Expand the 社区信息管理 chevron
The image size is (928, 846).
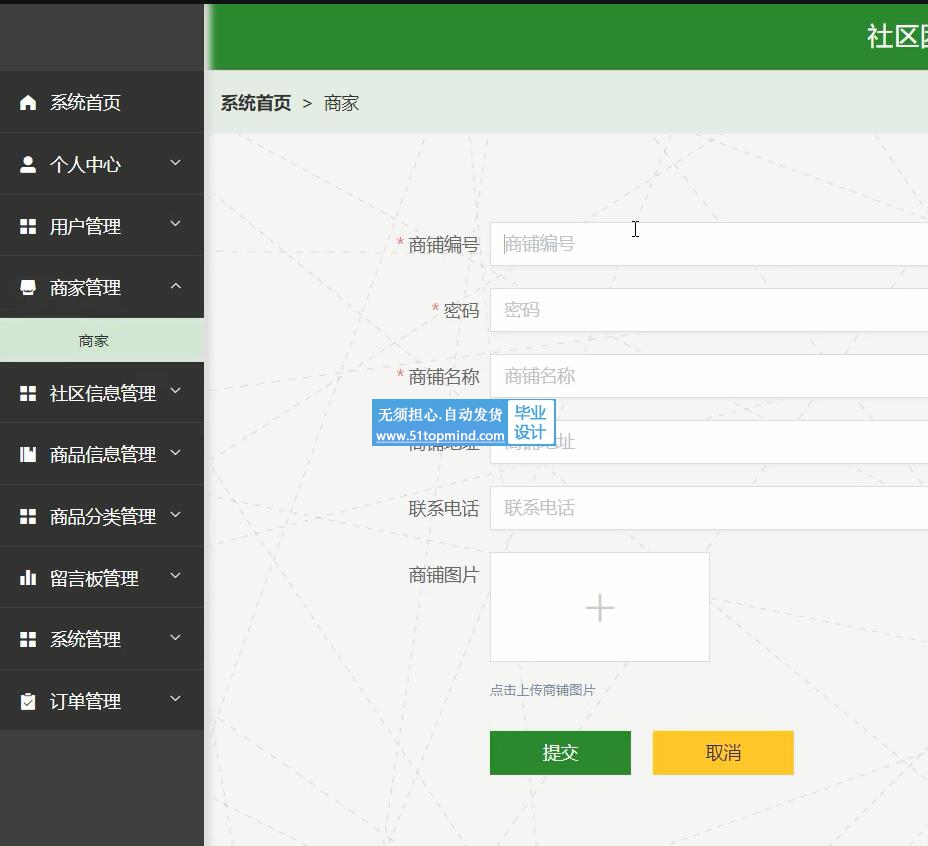[x=176, y=391]
